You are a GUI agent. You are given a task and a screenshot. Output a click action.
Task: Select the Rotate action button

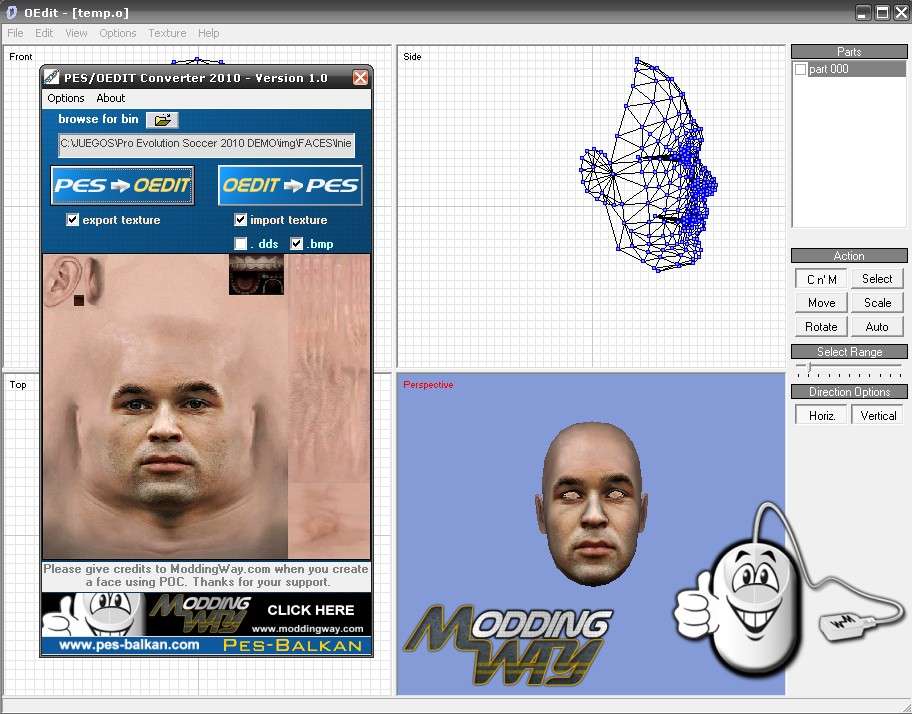[x=821, y=327]
